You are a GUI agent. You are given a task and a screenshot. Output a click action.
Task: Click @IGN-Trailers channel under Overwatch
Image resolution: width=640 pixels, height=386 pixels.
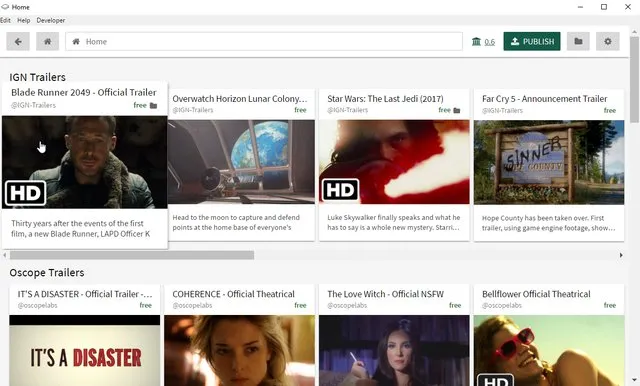pyautogui.click(x=193, y=110)
